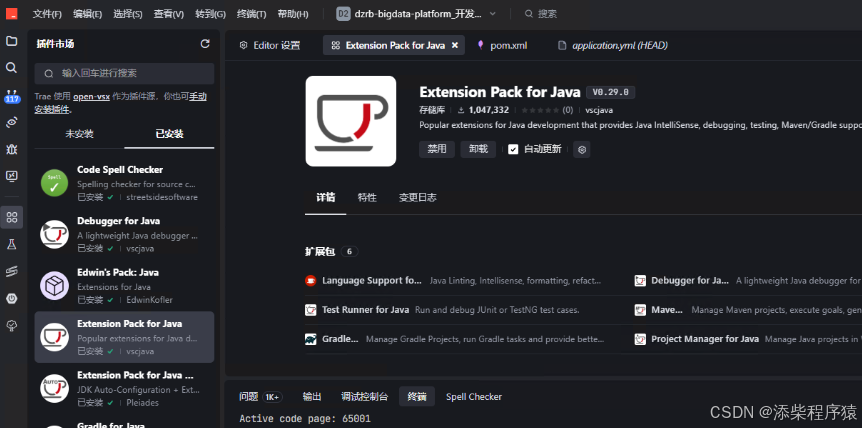Viewport: 862px width, 428px height.
Task: Open the tree icon in sidebar
Action: tap(12, 326)
